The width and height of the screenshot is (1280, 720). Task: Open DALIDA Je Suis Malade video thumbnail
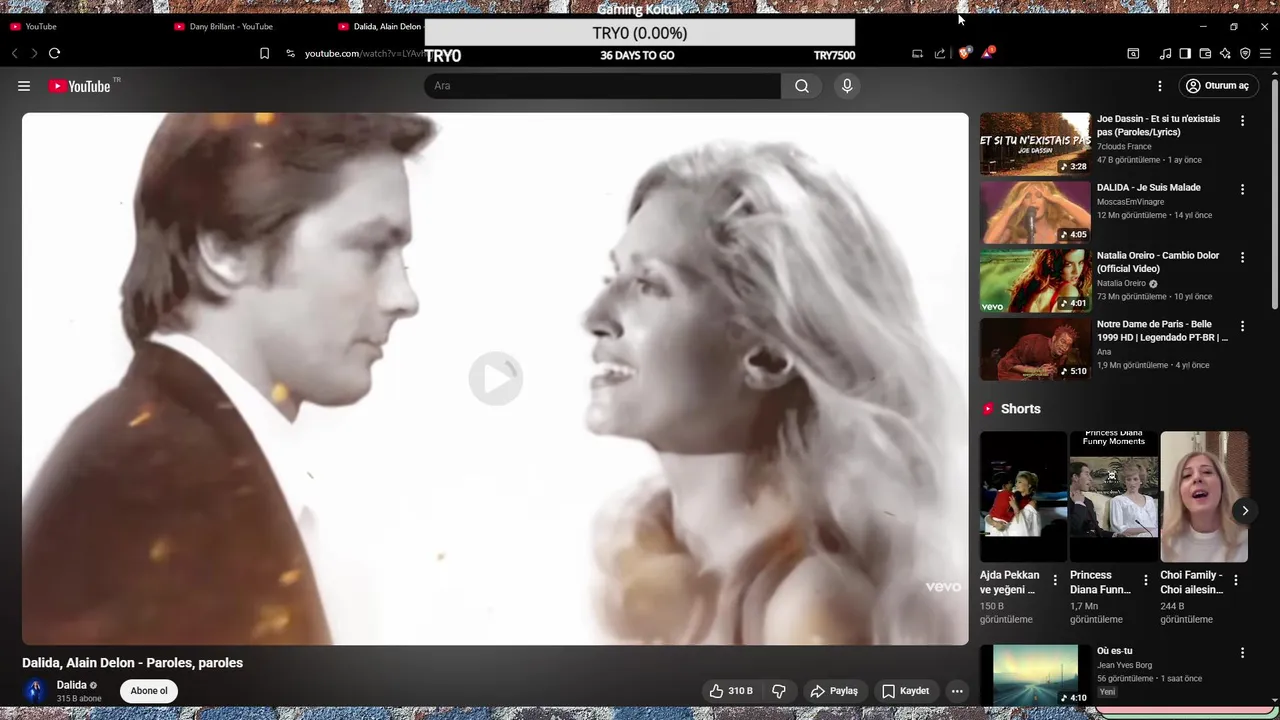[x=1035, y=212]
